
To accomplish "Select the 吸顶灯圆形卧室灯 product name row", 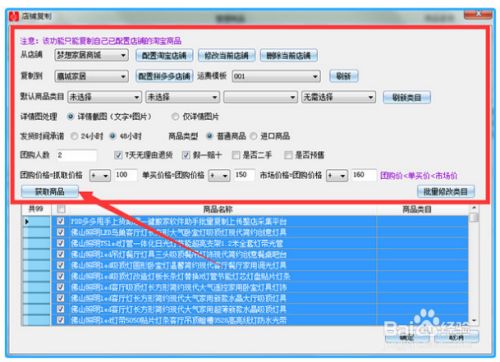I will click(x=223, y=265).
